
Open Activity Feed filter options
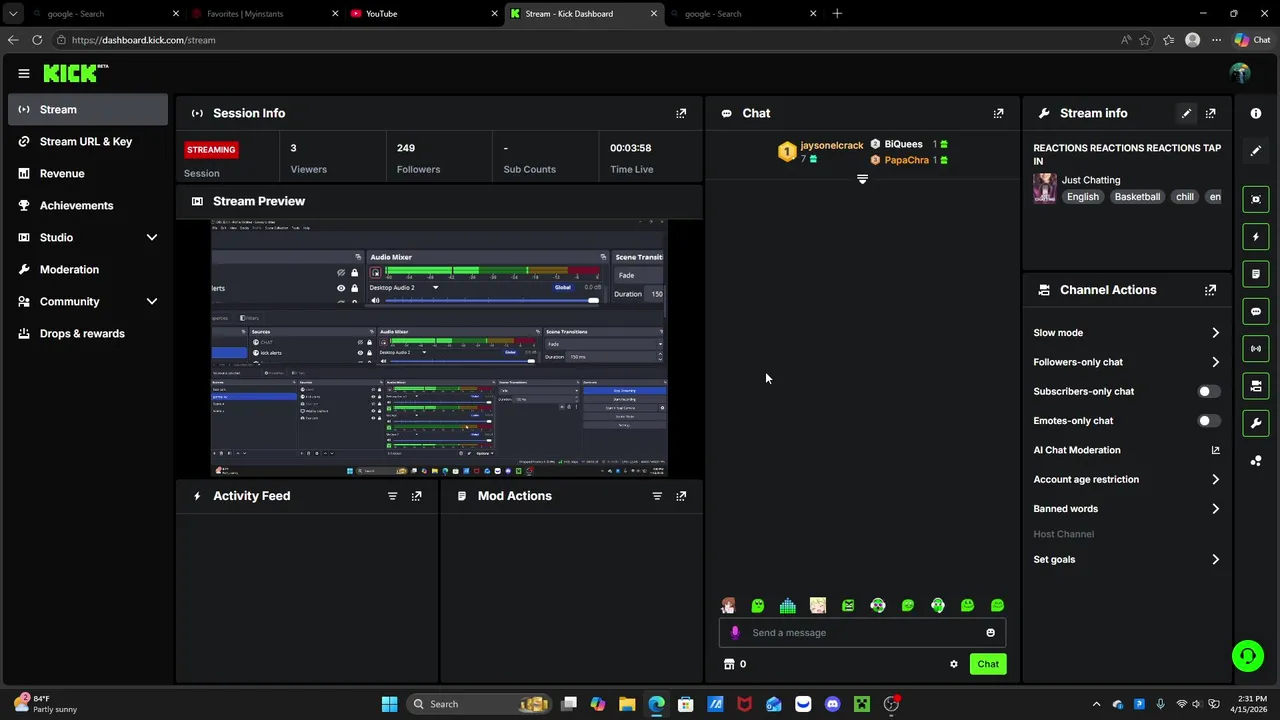tap(392, 496)
